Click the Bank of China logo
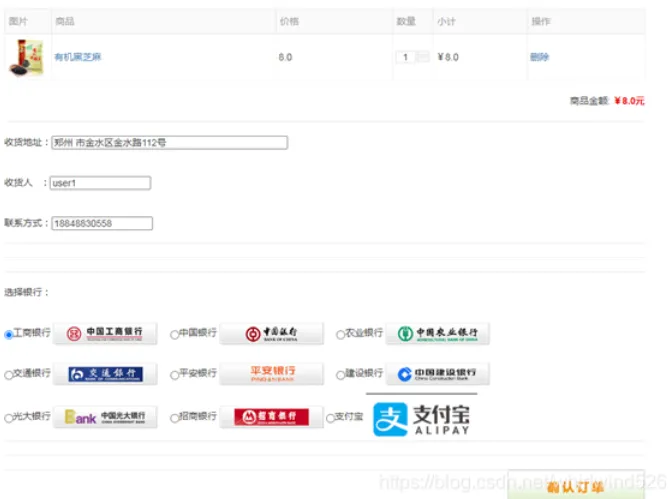The width and height of the screenshot is (671, 499). 271,333
